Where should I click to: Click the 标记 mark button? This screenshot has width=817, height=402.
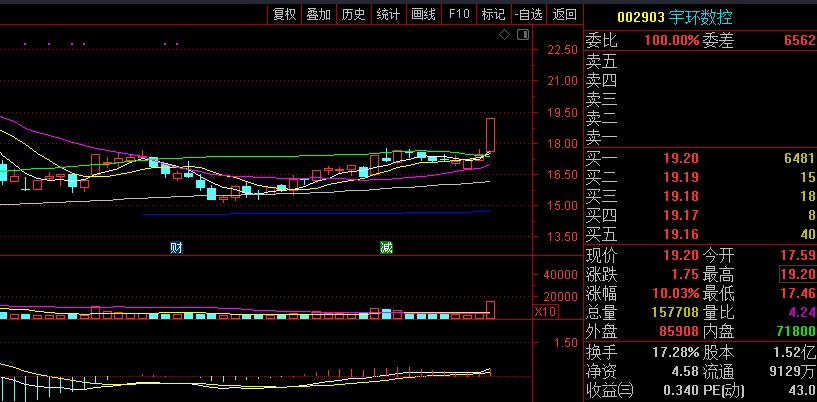pos(493,14)
